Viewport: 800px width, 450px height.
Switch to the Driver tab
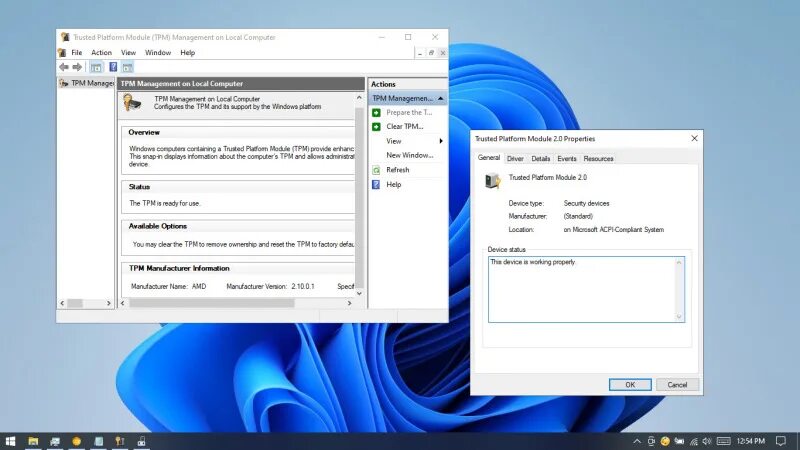coord(515,159)
